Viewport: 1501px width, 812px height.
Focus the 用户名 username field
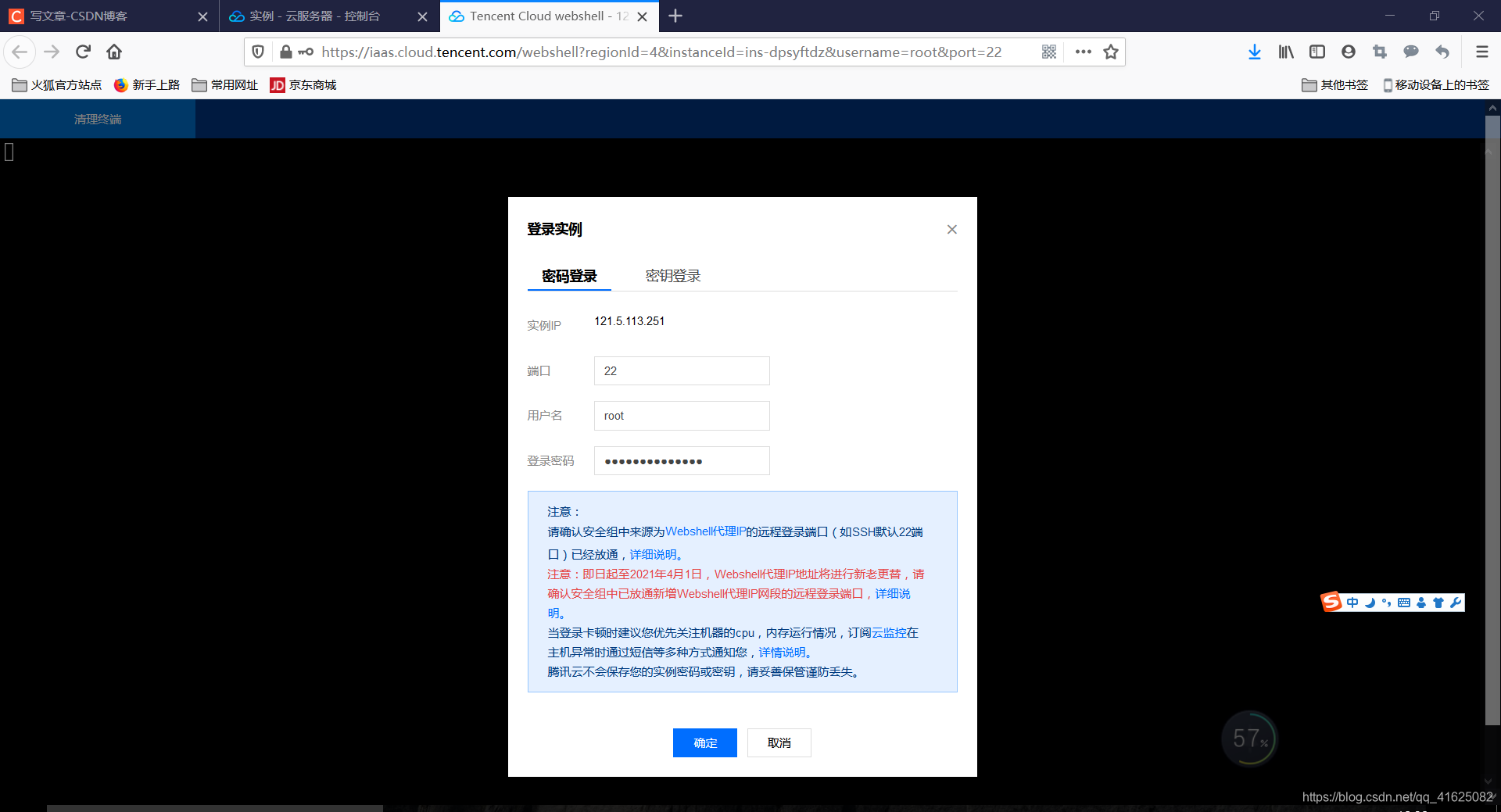click(x=682, y=416)
